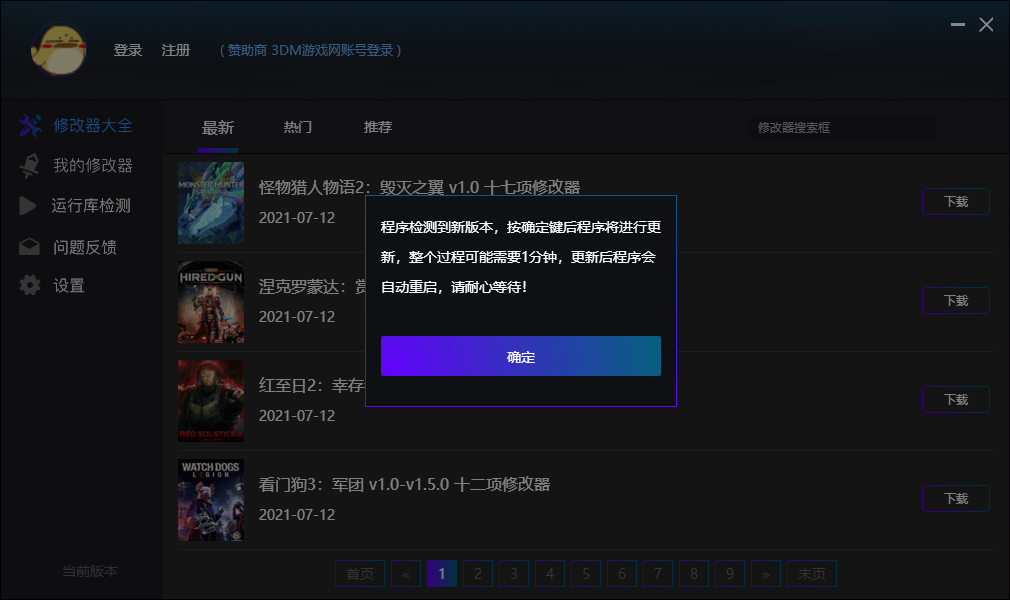Image resolution: width=1010 pixels, height=600 pixels.
Task: Switch to the 最新 tab
Action: (x=218, y=128)
